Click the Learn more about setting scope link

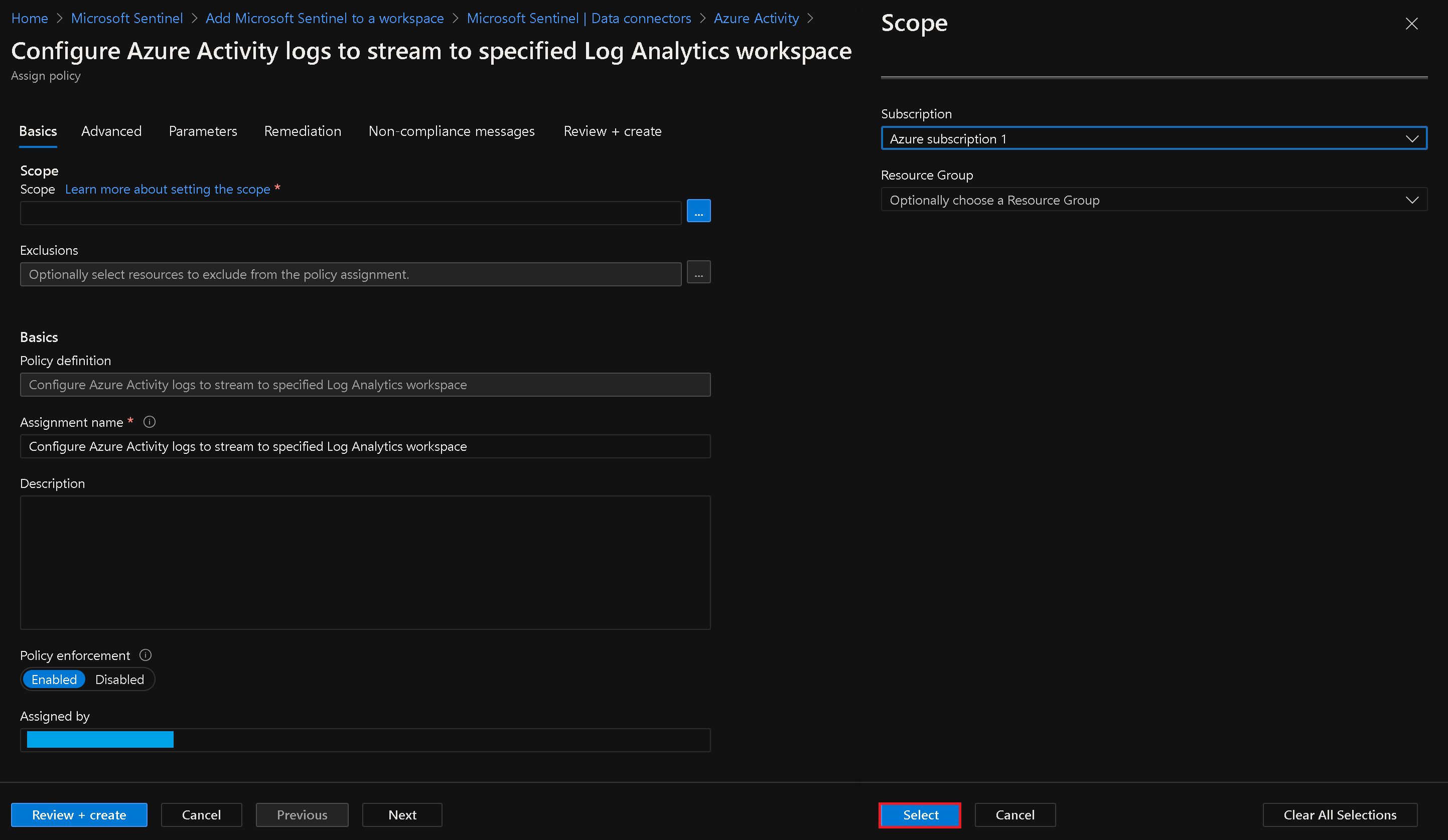167,189
